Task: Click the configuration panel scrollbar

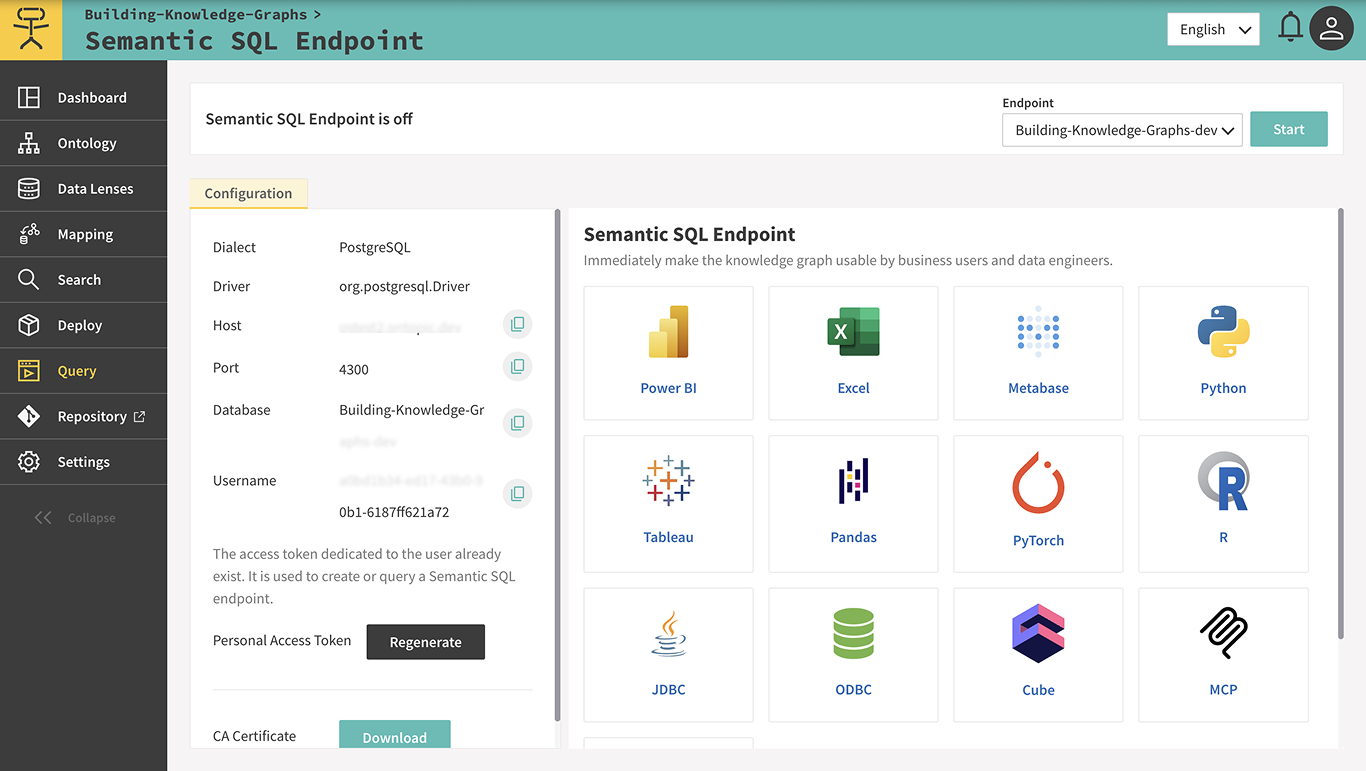Action: tap(558, 465)
